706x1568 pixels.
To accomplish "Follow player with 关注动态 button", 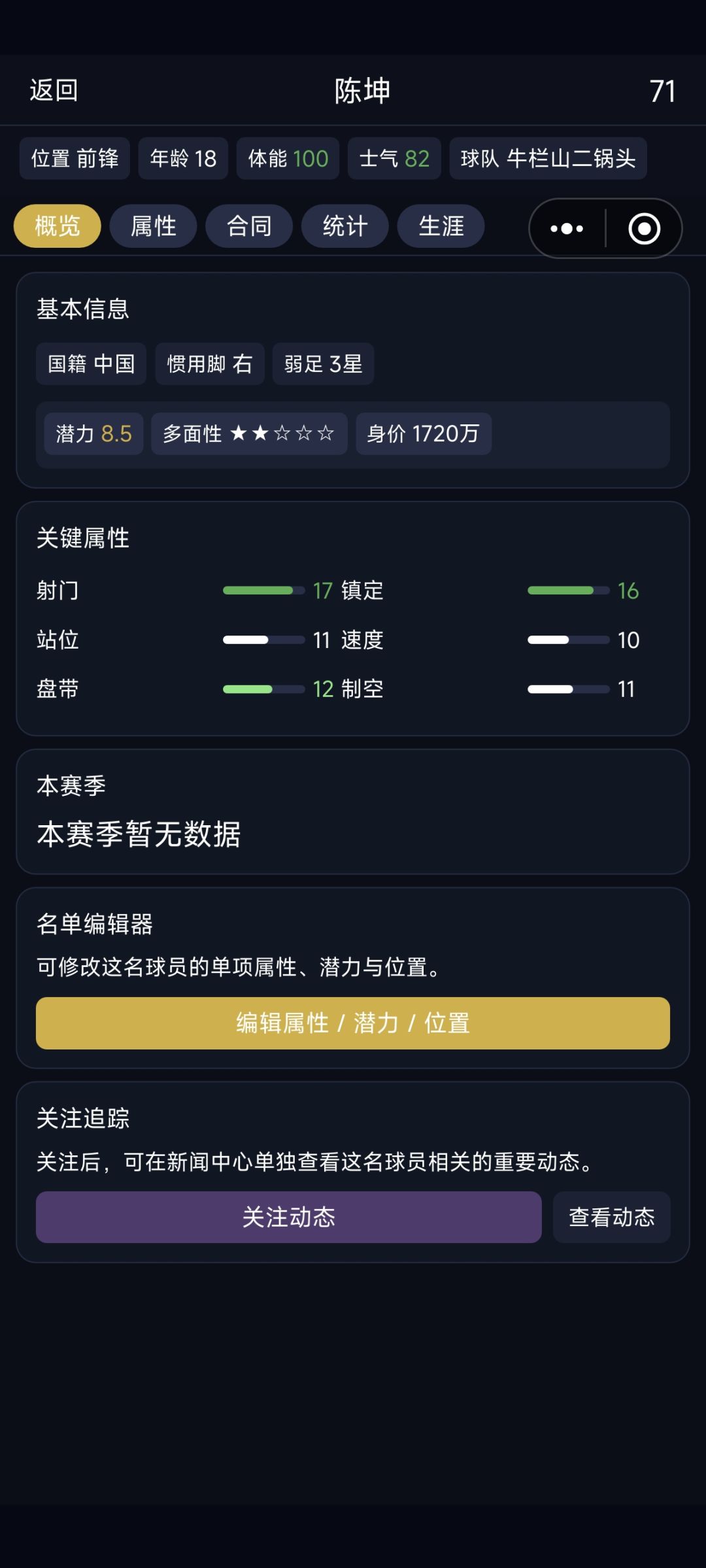I will point(288,1217).
